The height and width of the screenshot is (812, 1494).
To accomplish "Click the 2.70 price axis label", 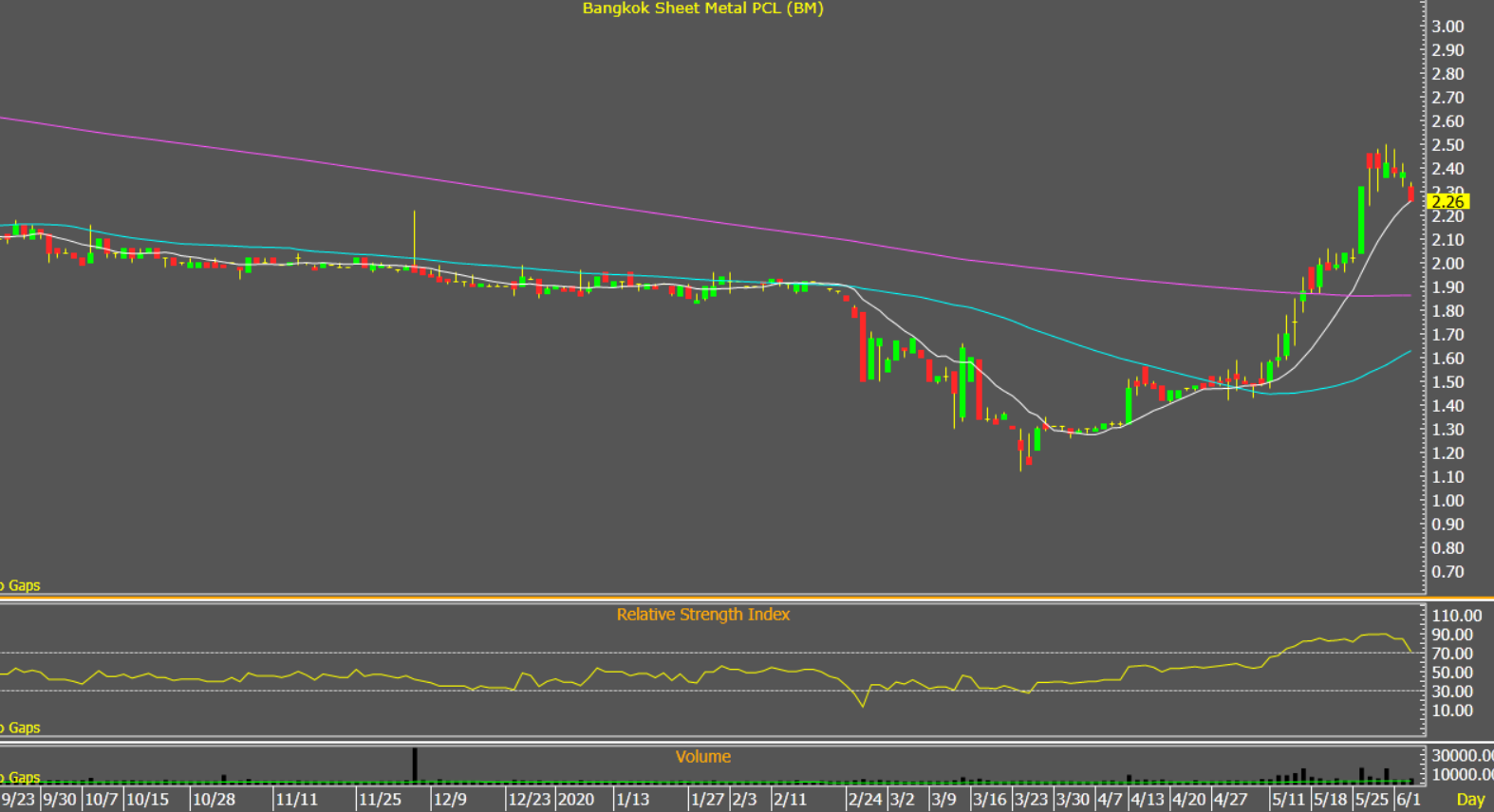I will coord(1448,98).
